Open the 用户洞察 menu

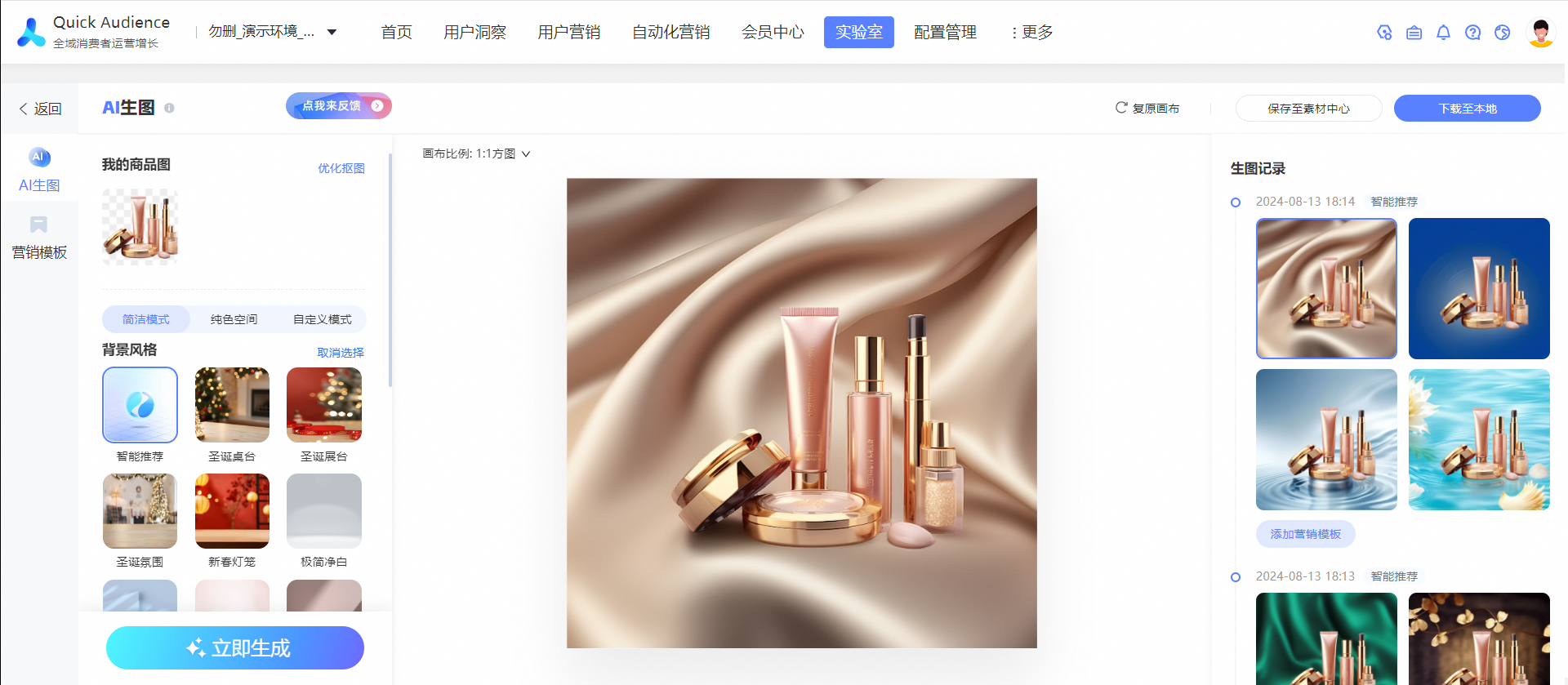(474, 33)
